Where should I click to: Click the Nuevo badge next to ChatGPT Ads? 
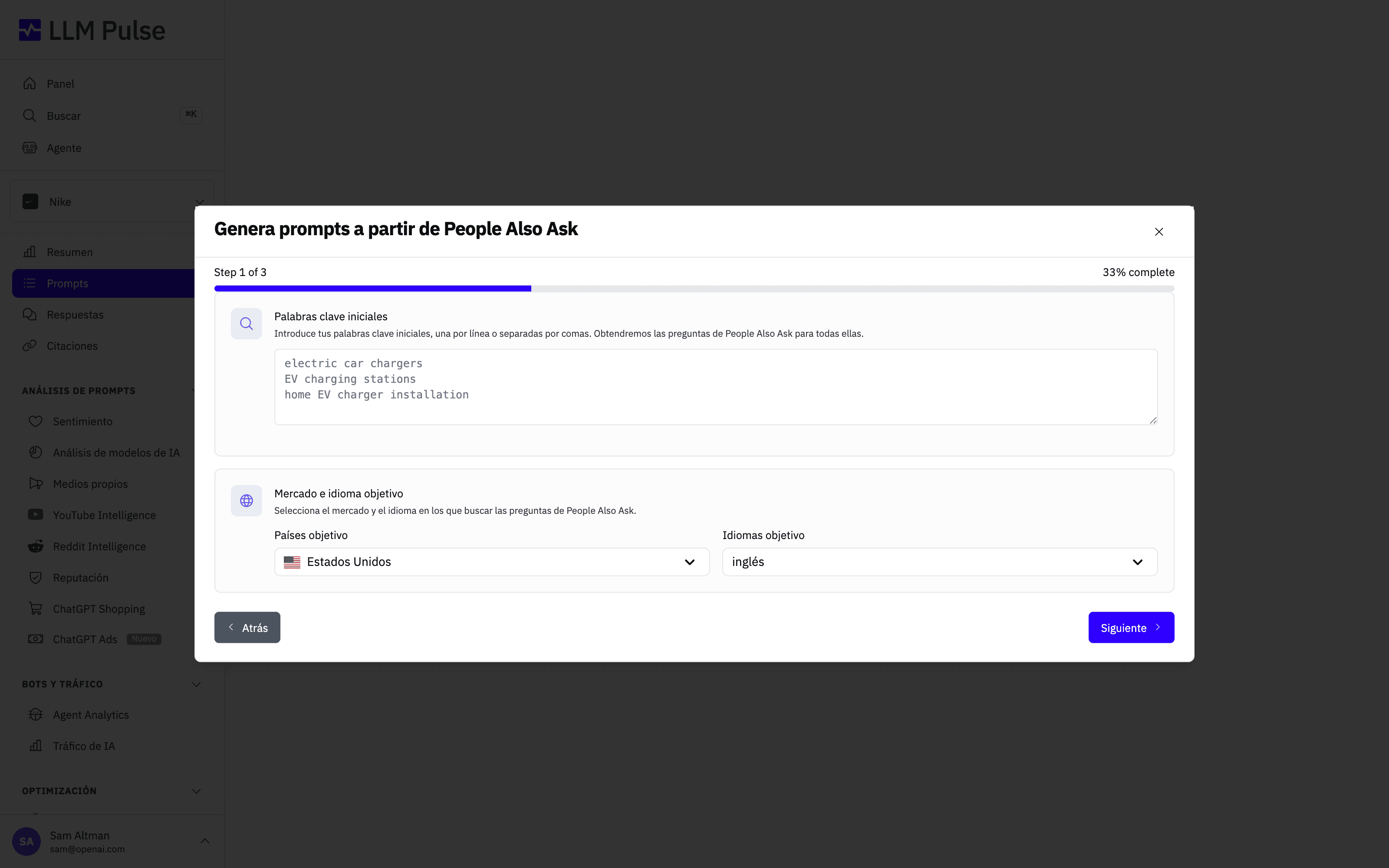[x=144, y=639]
